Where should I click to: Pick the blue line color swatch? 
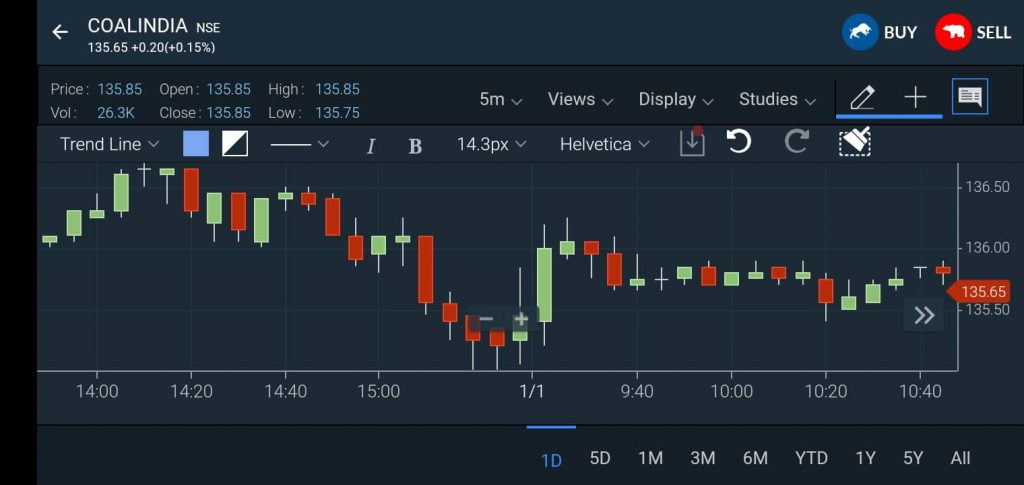click(196, 144)
